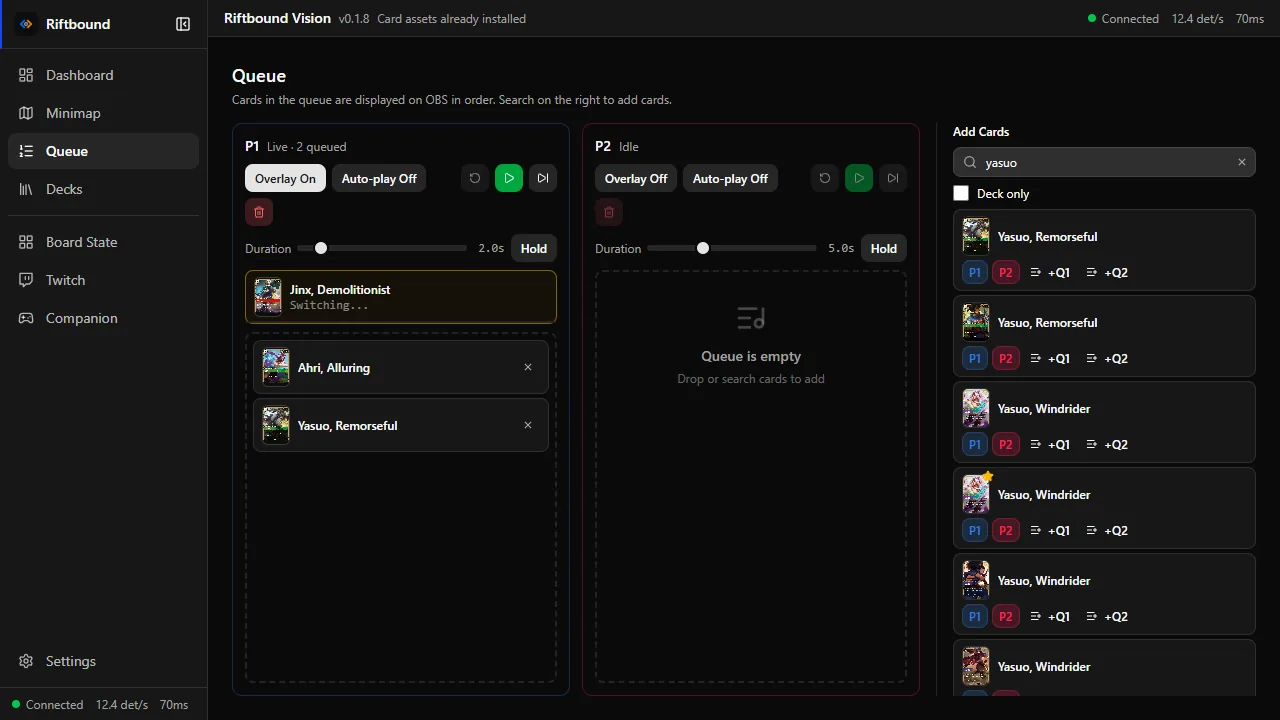Viewport: 1280px width, 720px height.
Task: Skip to next card in P1 queue
Action: click(543, 178)
